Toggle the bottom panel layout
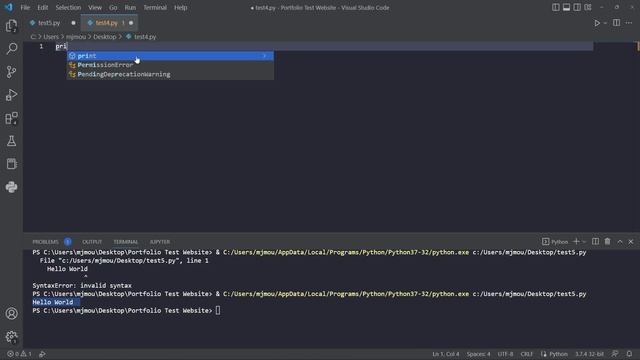The image size is (640, 360). point(566,7)
